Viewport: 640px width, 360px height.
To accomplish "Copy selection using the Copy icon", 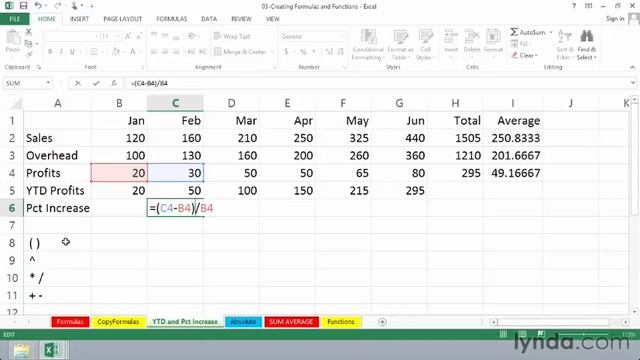I will pyautogui.click(x=28, y=43).
